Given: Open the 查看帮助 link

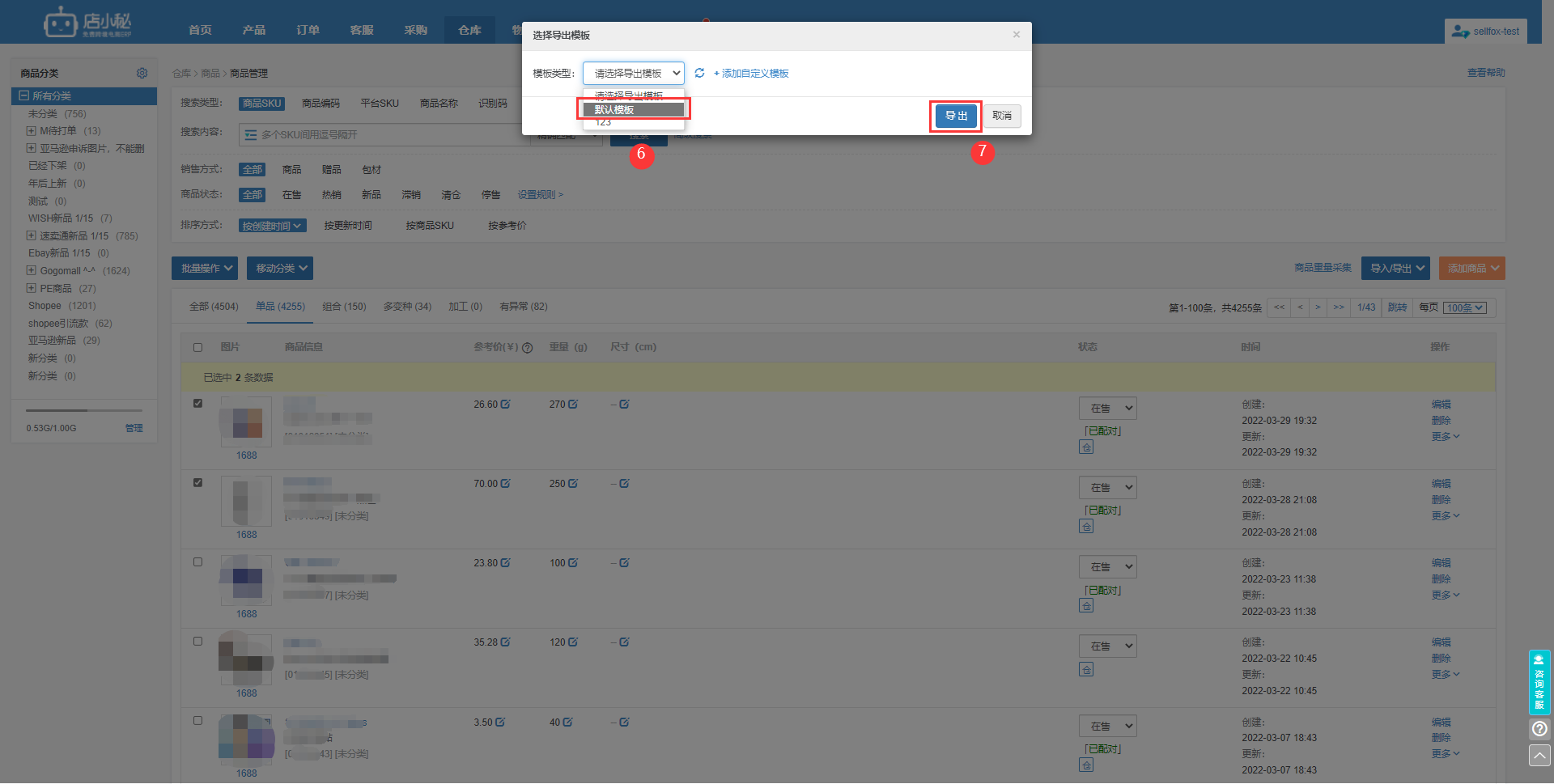Looking at the screenshot, I should click(1486, 73).
